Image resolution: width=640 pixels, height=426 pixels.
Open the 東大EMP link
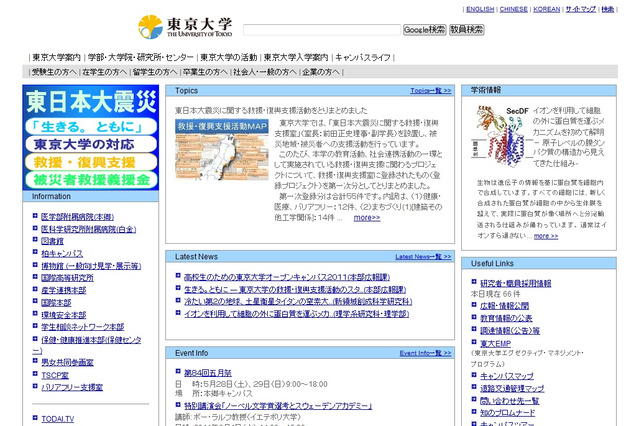(496, 344)
